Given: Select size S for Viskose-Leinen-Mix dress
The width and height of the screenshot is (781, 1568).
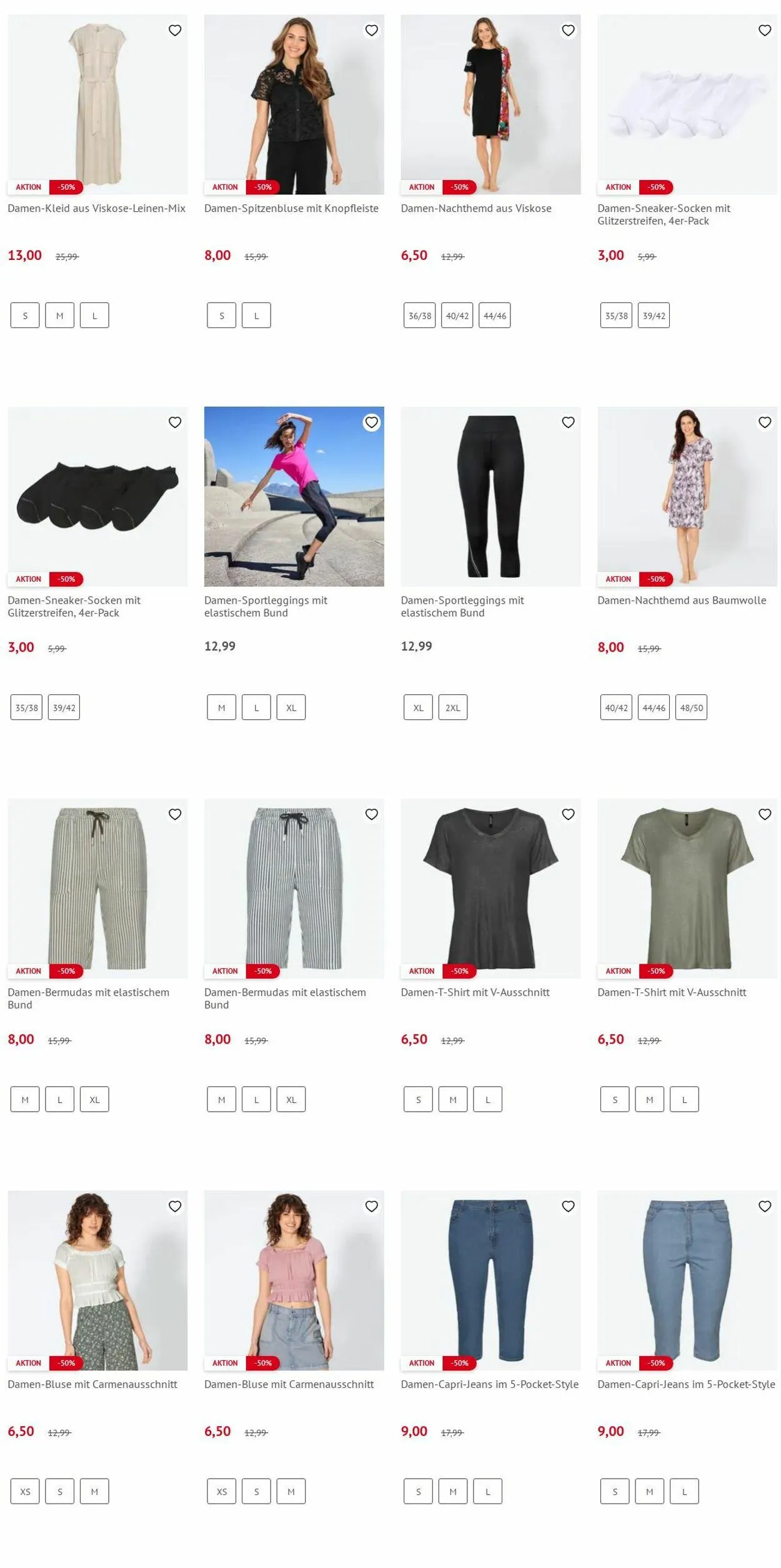Looking at the screenshot, I should pyautogui.click(x=25, y=316).
